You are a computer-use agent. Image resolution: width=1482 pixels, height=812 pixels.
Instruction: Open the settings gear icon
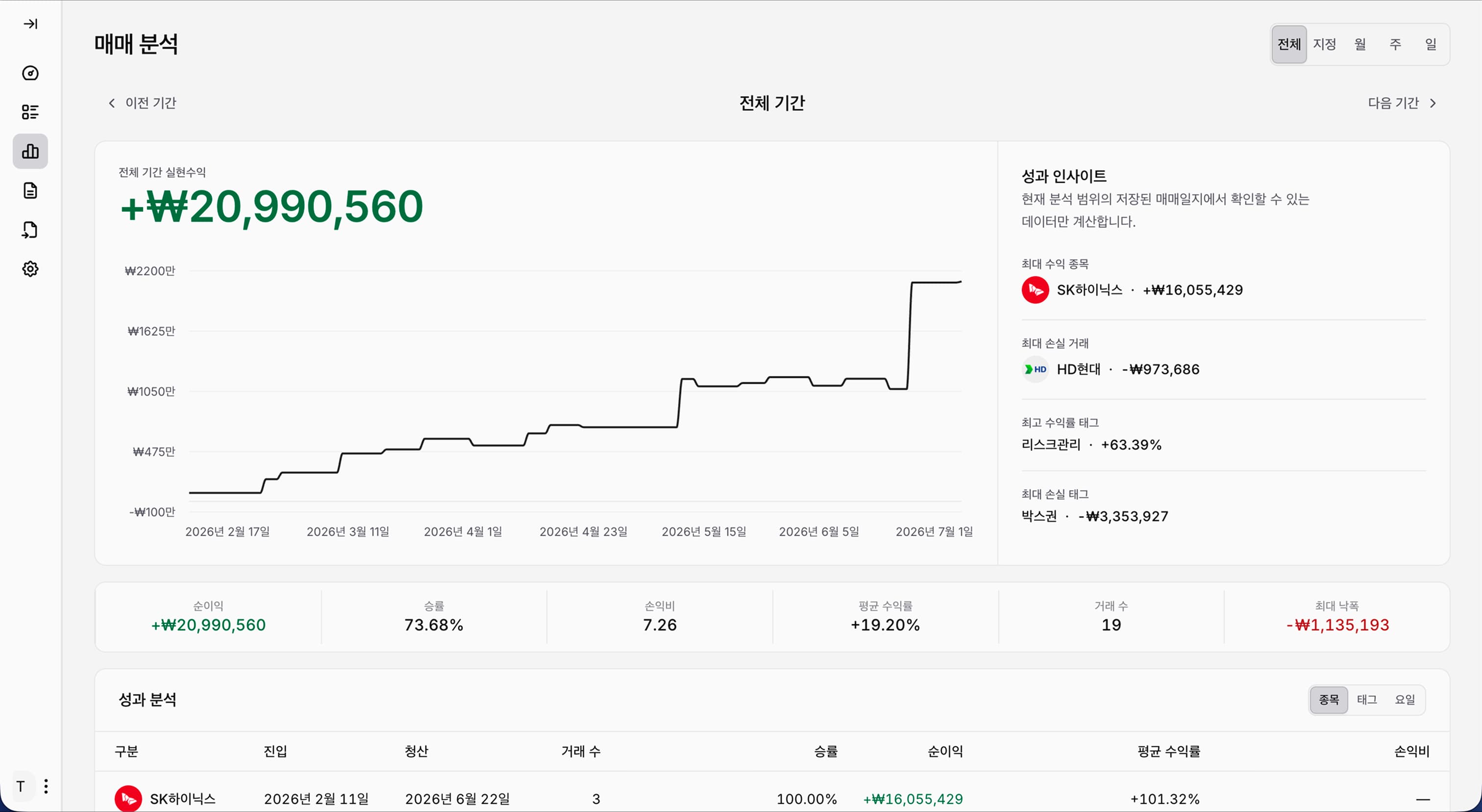pos(30,269)
